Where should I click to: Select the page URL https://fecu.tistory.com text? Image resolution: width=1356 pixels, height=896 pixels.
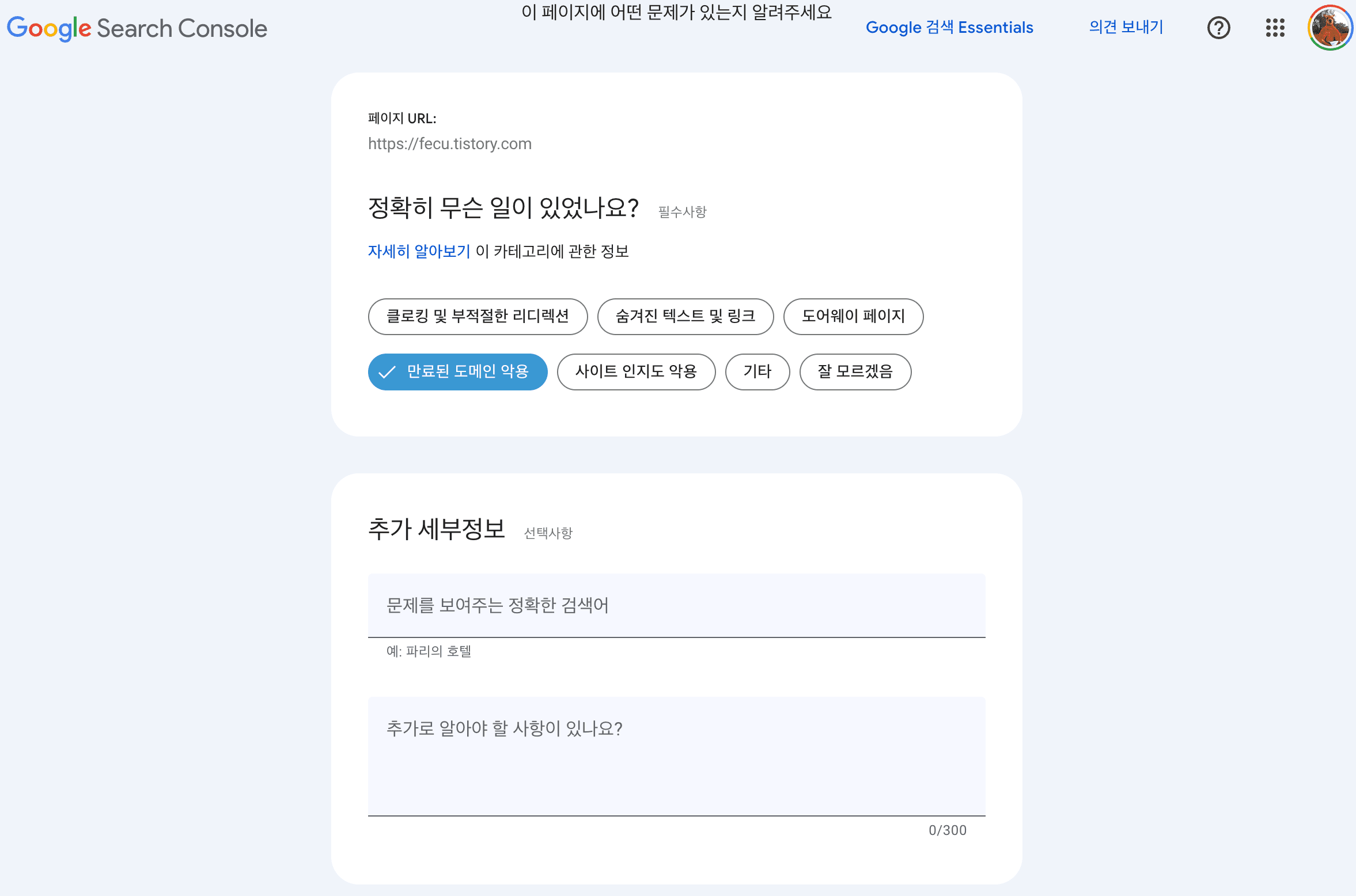click(450, 144)
